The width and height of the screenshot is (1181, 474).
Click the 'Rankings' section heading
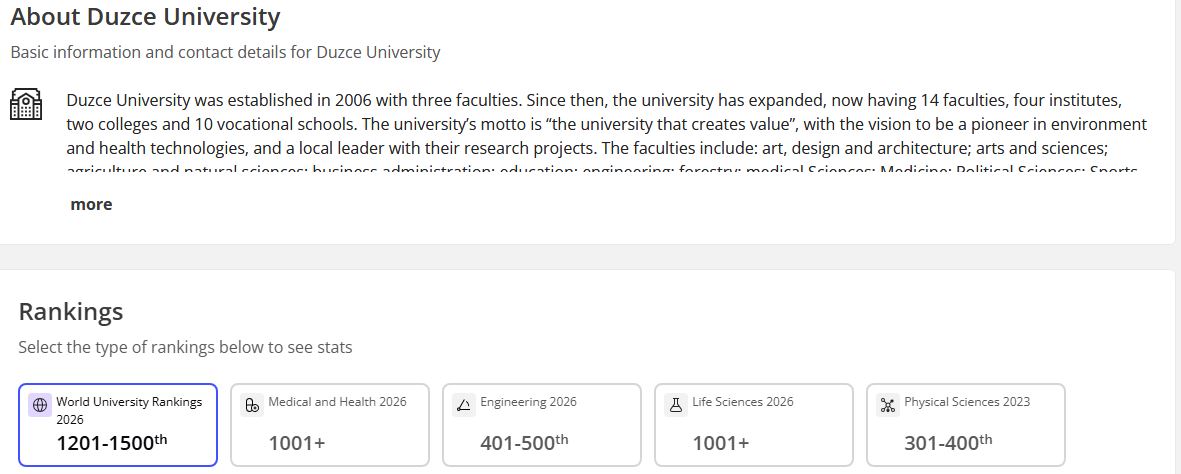pos(71,311)
